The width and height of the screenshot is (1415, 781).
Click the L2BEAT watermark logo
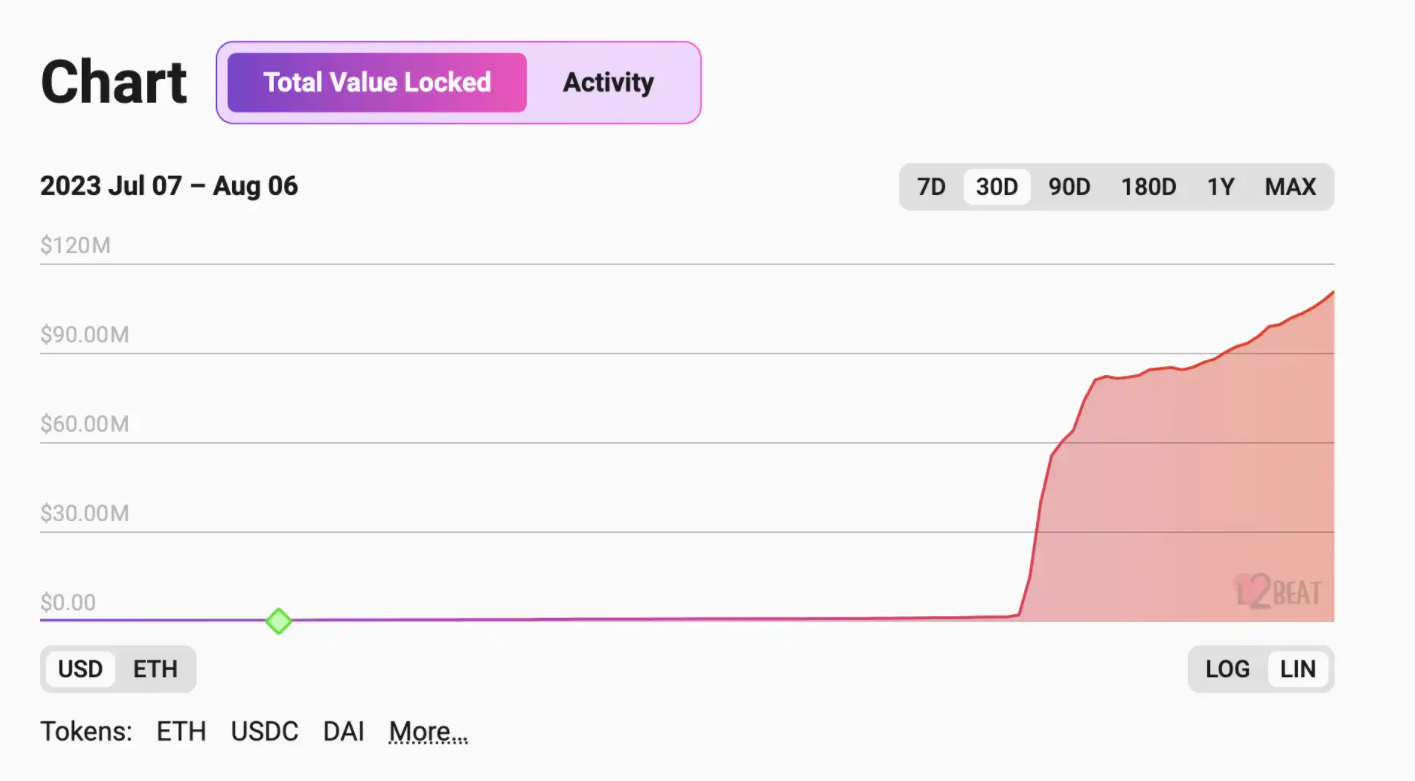point(1278,592)
